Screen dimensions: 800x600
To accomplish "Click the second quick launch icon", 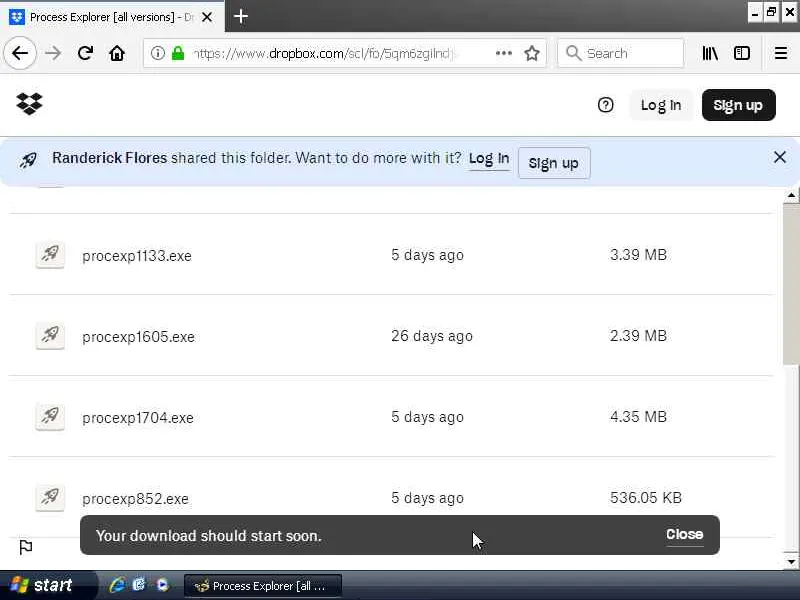I will click(x=139, y=585).
